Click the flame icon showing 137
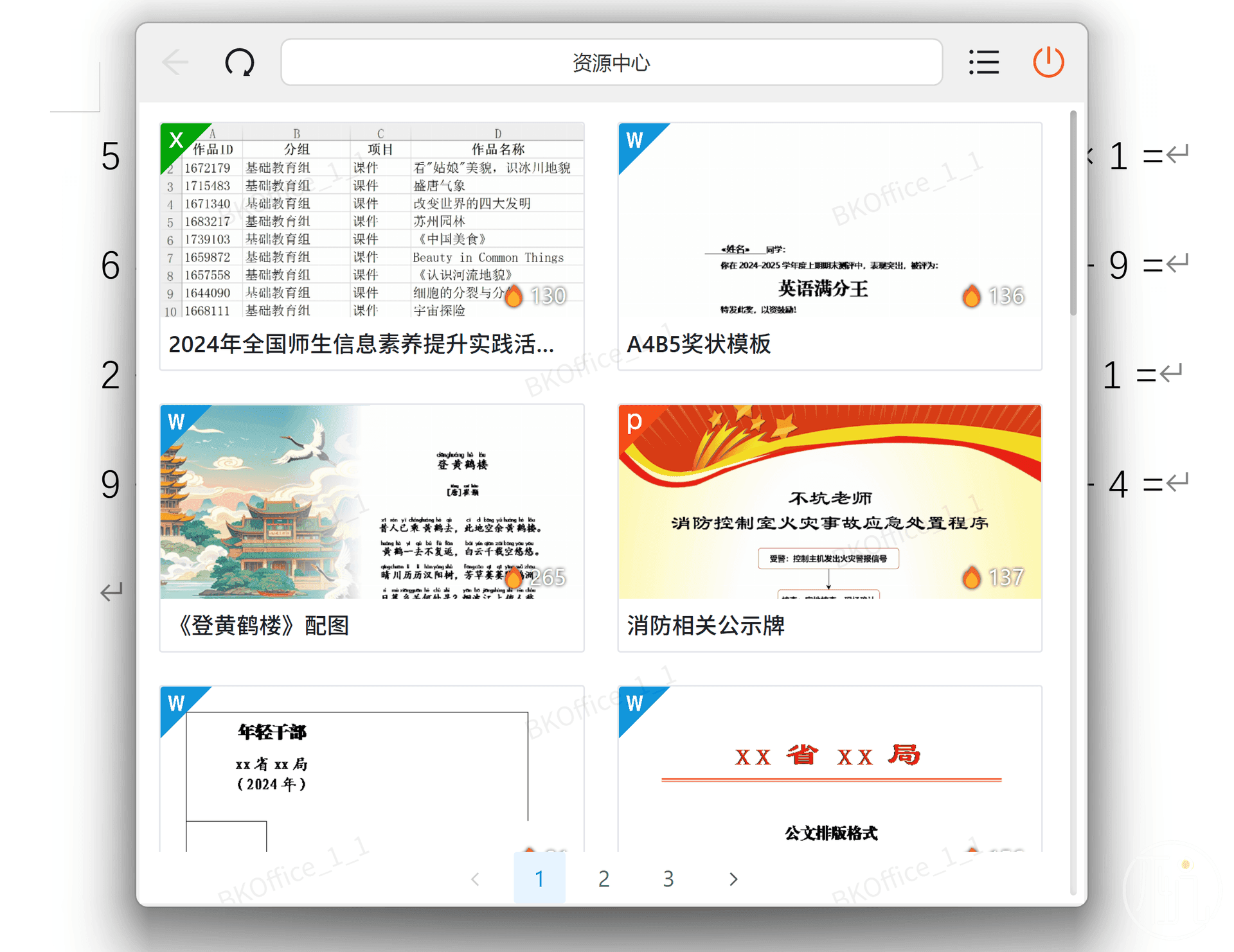The height and width of the screenshot is (952, 1234). coord(971,577)
